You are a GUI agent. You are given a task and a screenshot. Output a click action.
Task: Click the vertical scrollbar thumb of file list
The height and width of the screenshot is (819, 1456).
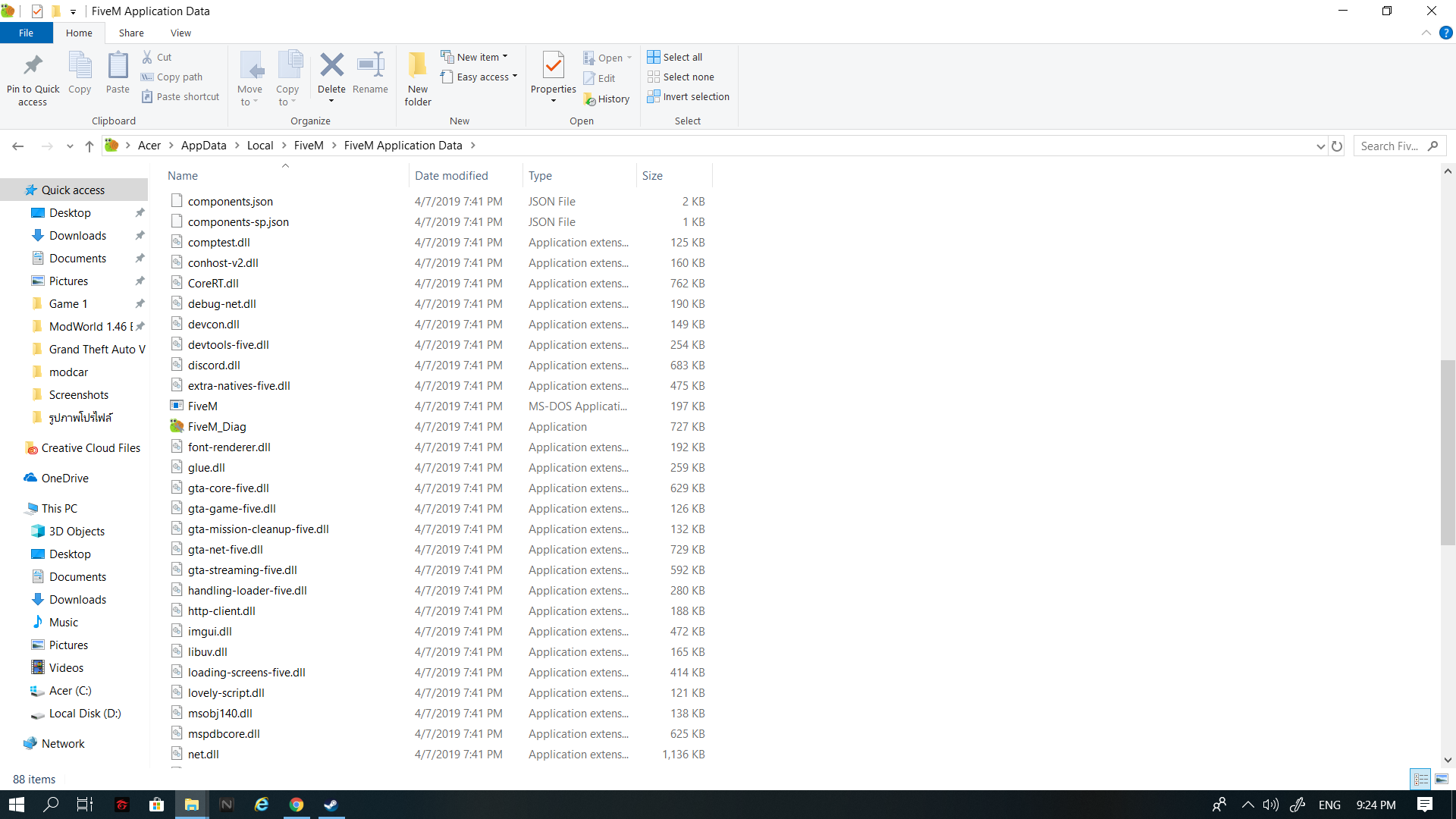[x=1448, y=453]
